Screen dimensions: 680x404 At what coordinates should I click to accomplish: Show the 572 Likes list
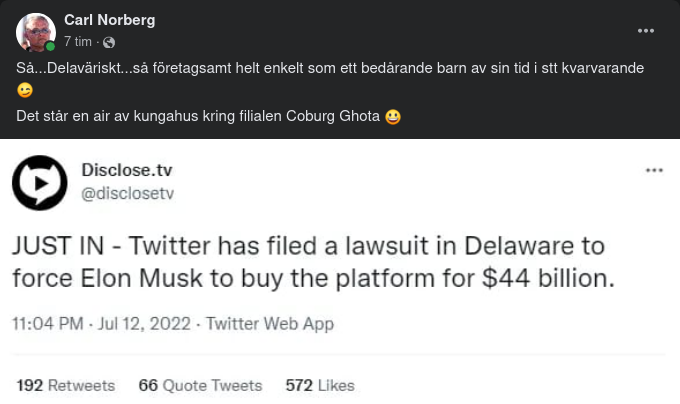coord(320,385)
